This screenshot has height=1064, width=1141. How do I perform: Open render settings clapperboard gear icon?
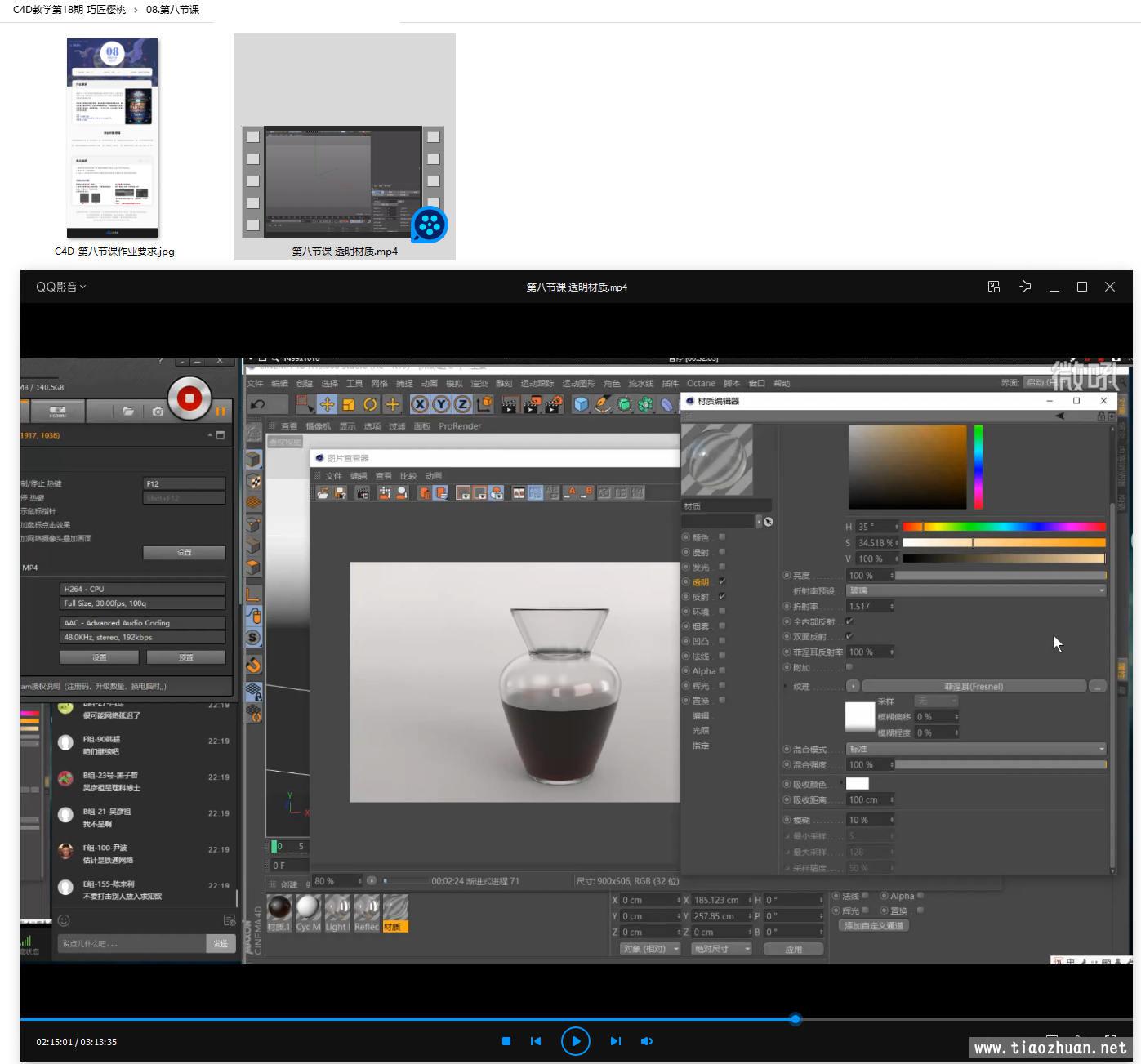click(x=554, y=404)
